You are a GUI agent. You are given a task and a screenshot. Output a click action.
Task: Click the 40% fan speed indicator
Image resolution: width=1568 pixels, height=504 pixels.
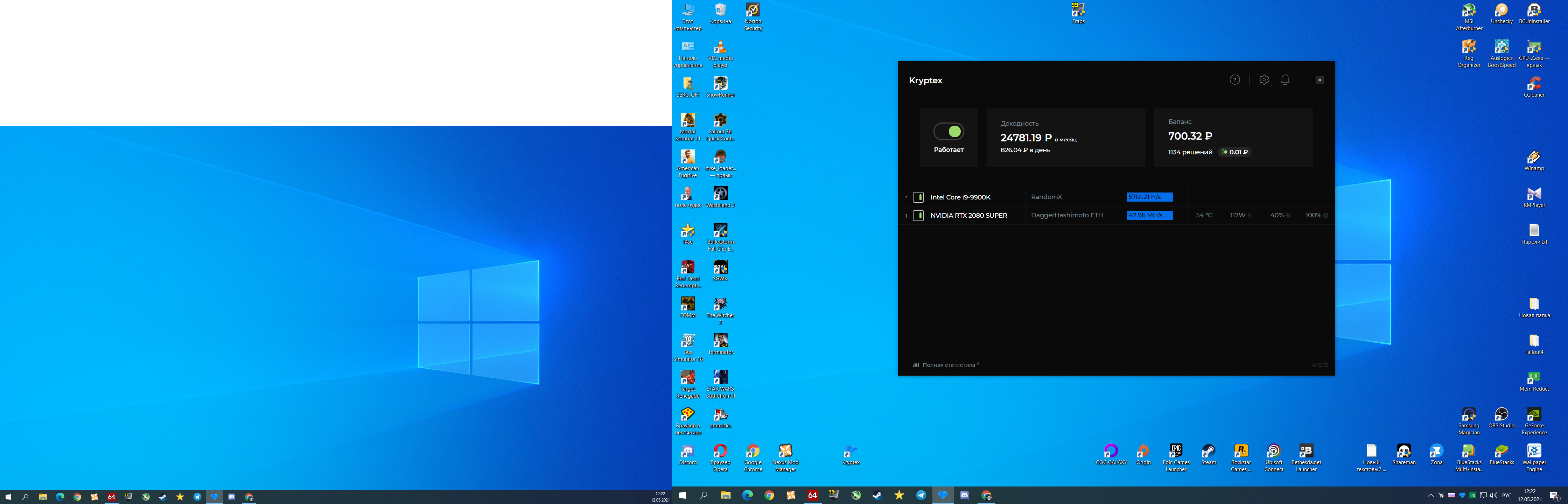click(1280, 216)
